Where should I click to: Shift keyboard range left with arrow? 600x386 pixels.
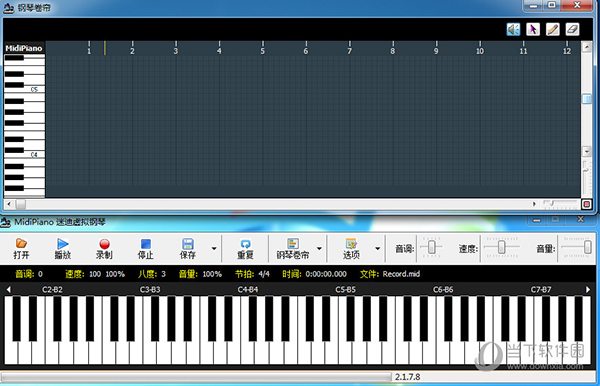(x=8, y=290)
